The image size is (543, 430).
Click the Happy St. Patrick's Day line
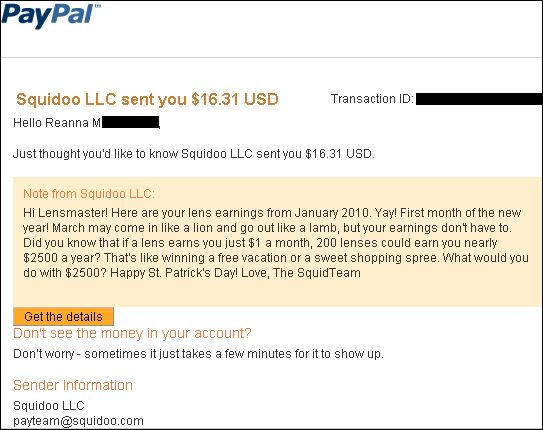click(192, 273)
